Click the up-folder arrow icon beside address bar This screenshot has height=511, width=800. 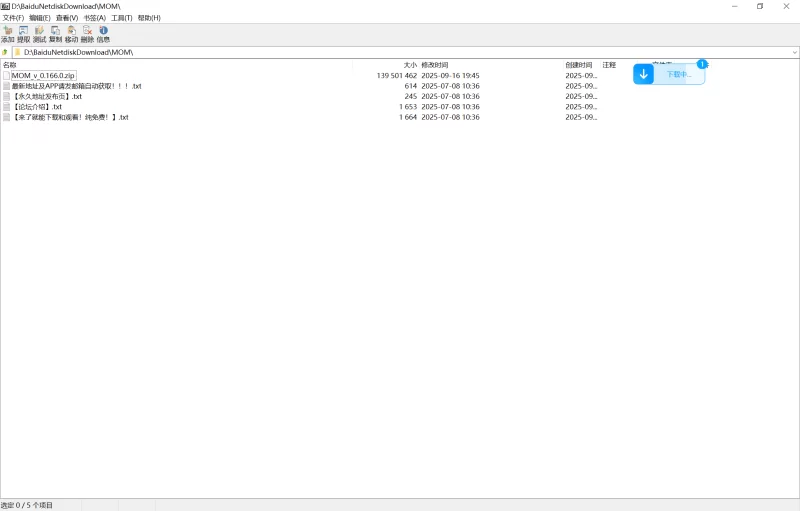(5, 52)
